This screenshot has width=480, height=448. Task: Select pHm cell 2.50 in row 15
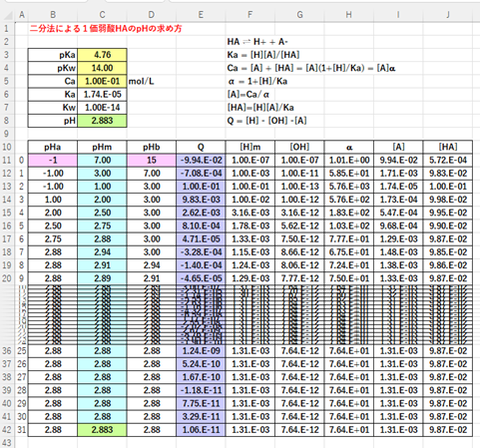[102, 213]
